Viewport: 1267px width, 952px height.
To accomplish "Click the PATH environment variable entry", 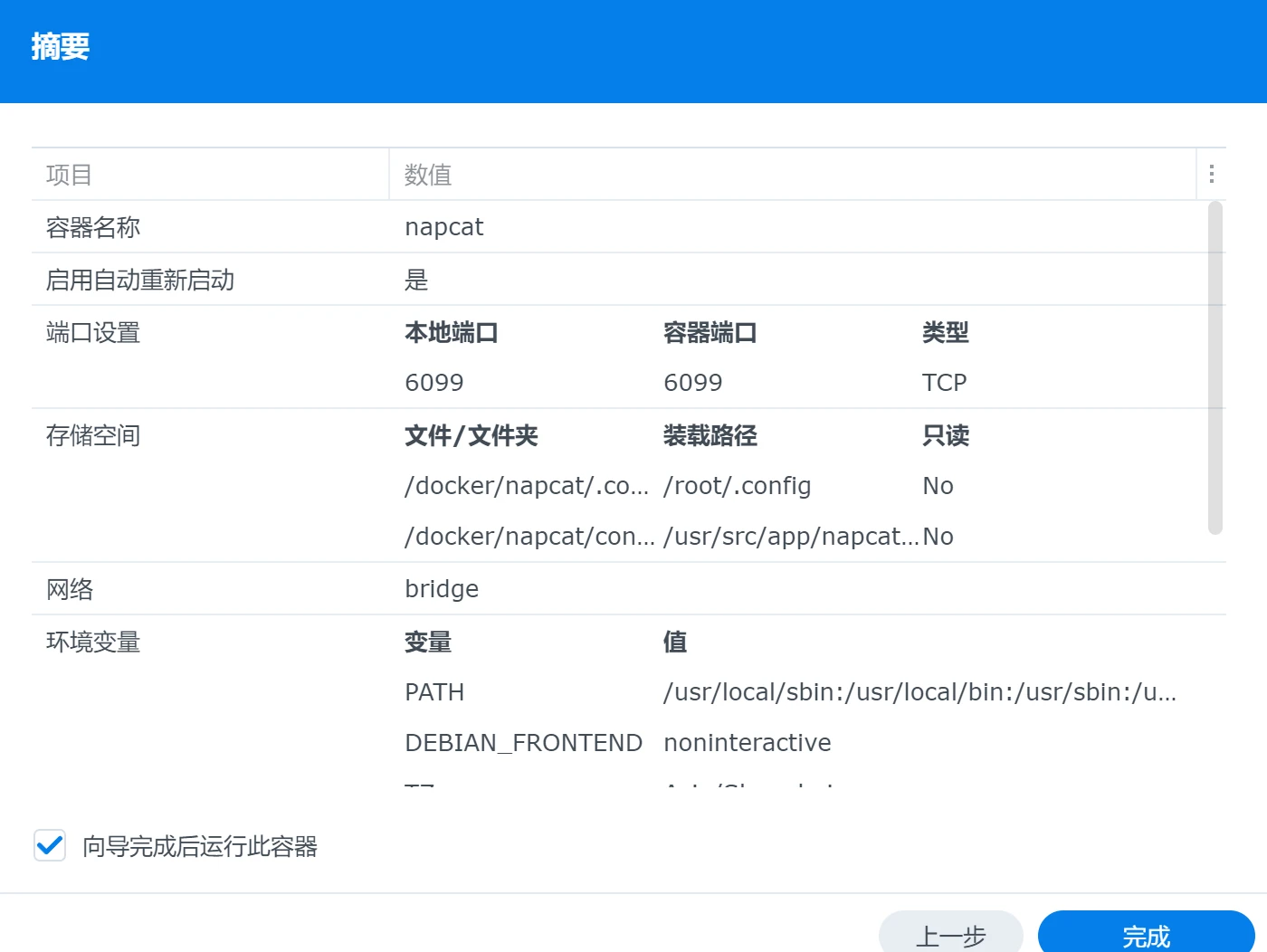I will pyautogui.click(x=433, y=692).
